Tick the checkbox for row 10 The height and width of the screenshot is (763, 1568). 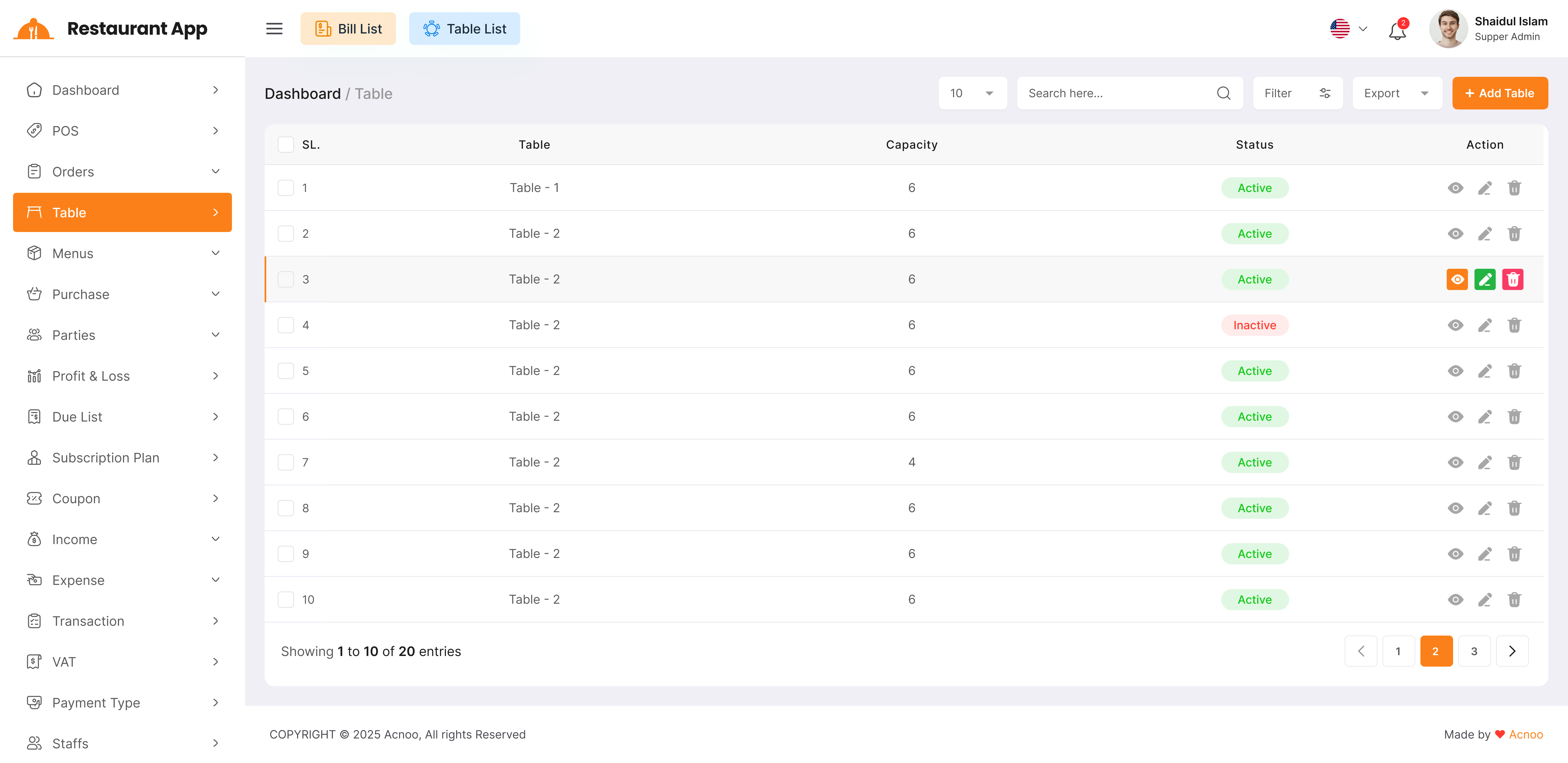[286, 599]
